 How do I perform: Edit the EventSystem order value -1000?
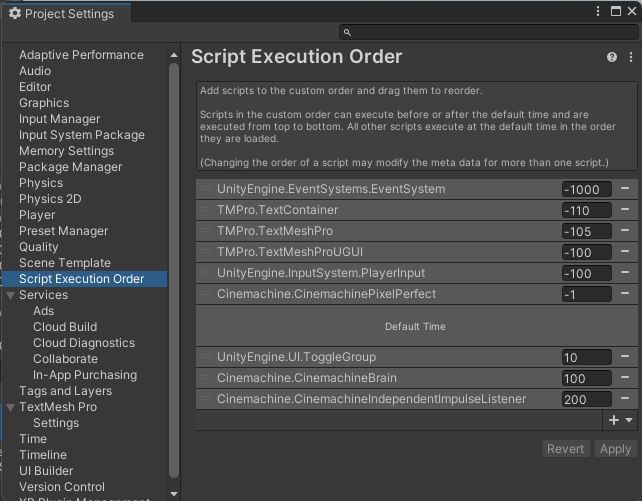point(586,190)
